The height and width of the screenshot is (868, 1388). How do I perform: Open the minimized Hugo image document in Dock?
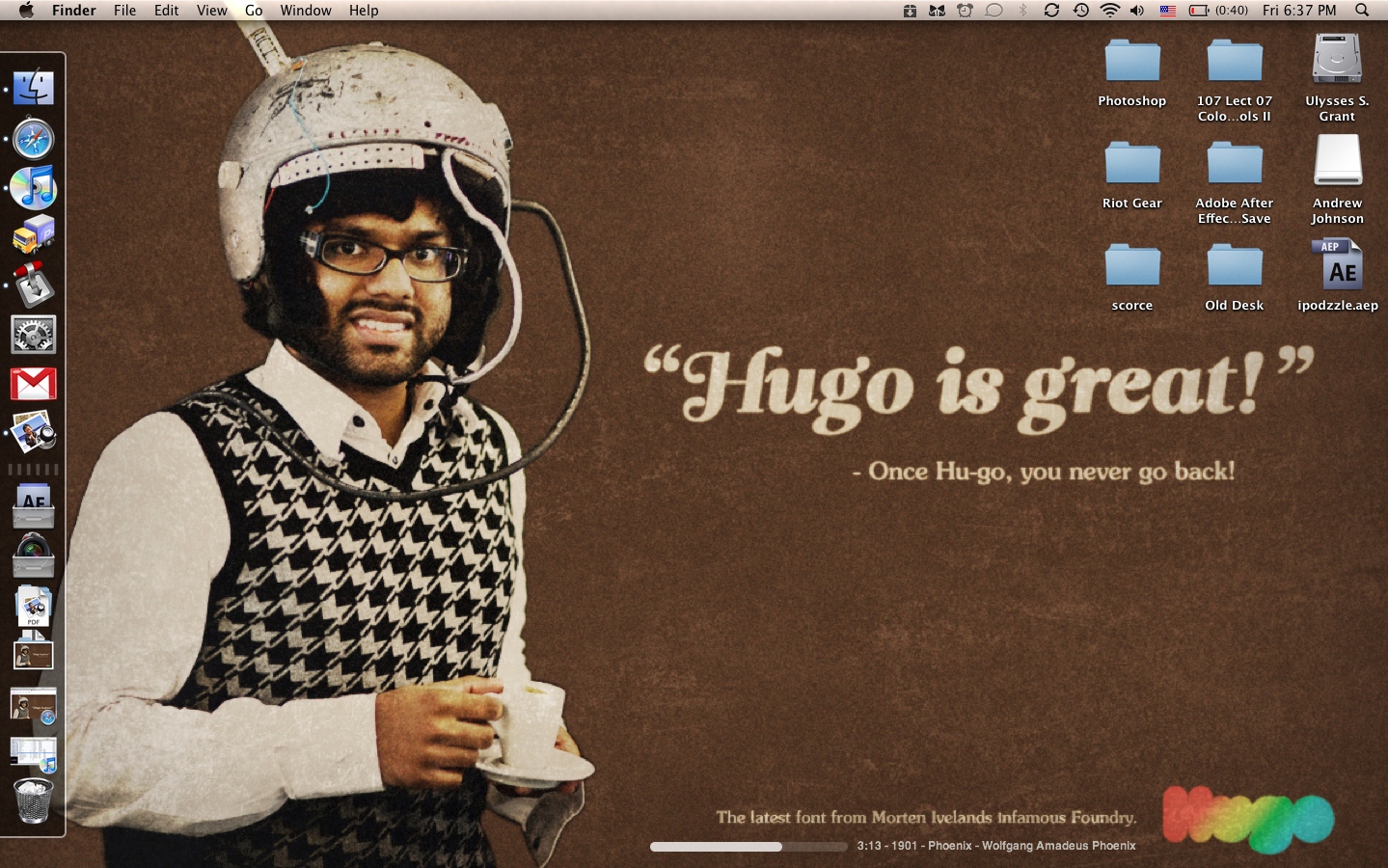[33, 653]
